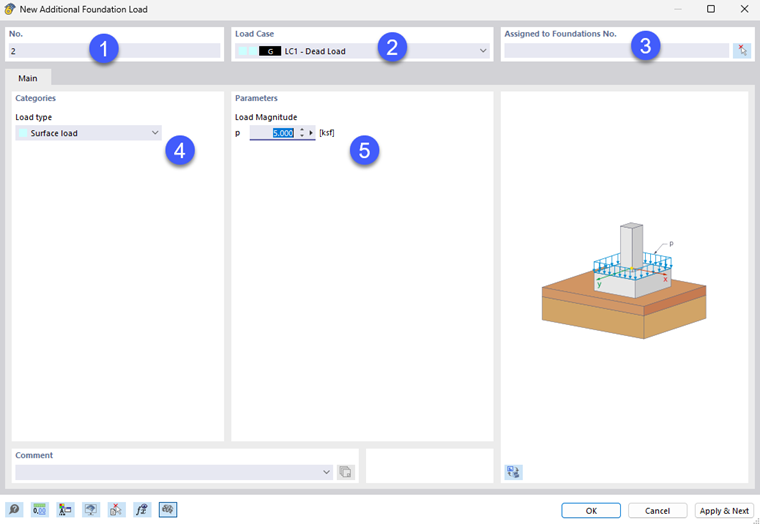Click the 'Parameters' heading
This screenshot has width=760, height=524.
256,98
